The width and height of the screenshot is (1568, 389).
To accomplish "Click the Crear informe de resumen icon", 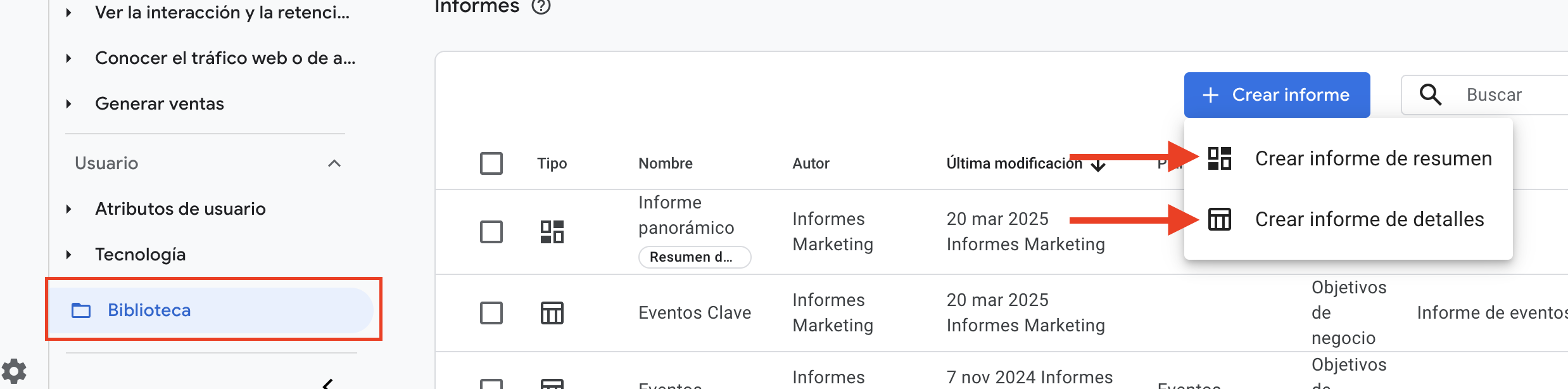I will [x=1219, y=158].
